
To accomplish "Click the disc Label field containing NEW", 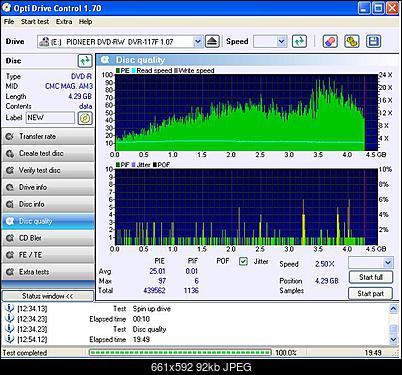I will pos(50,118).
